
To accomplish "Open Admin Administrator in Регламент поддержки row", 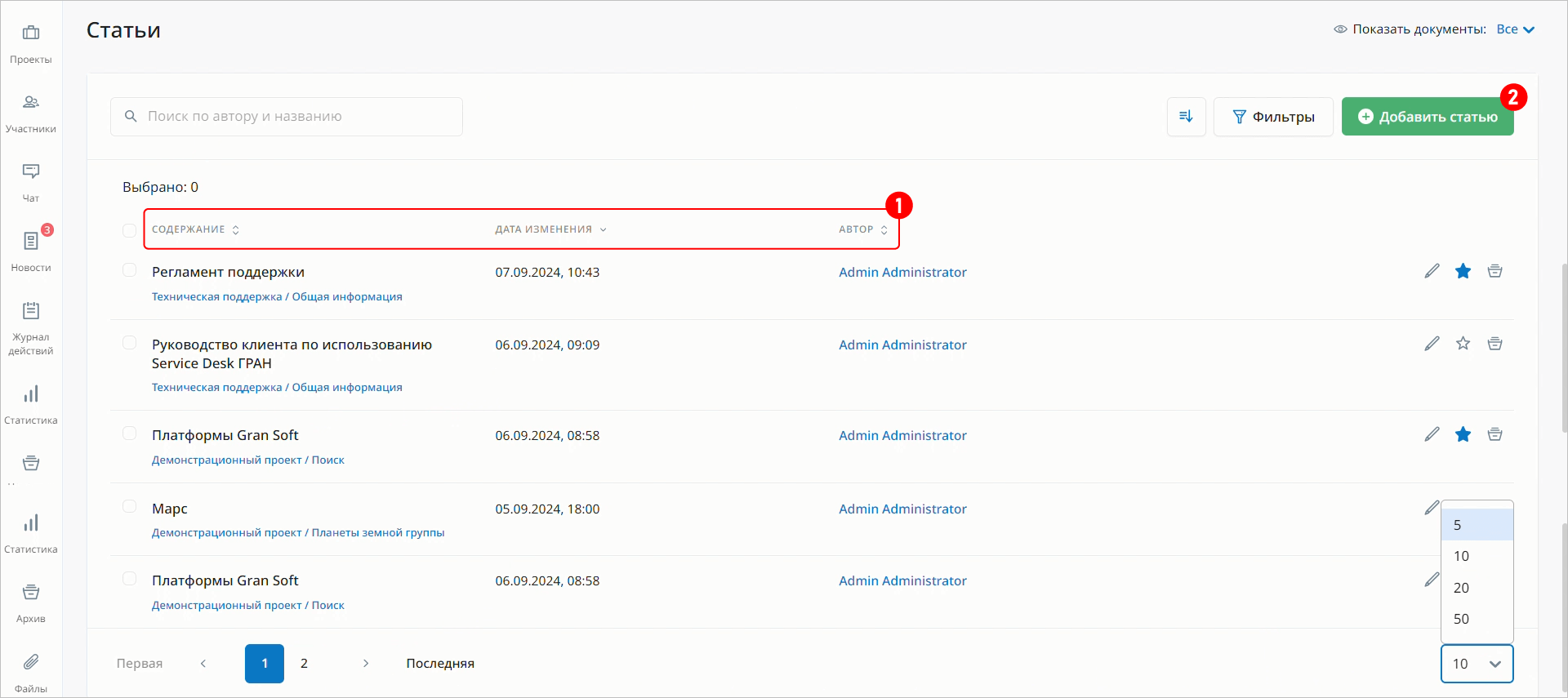I will (x=902, y=272).
